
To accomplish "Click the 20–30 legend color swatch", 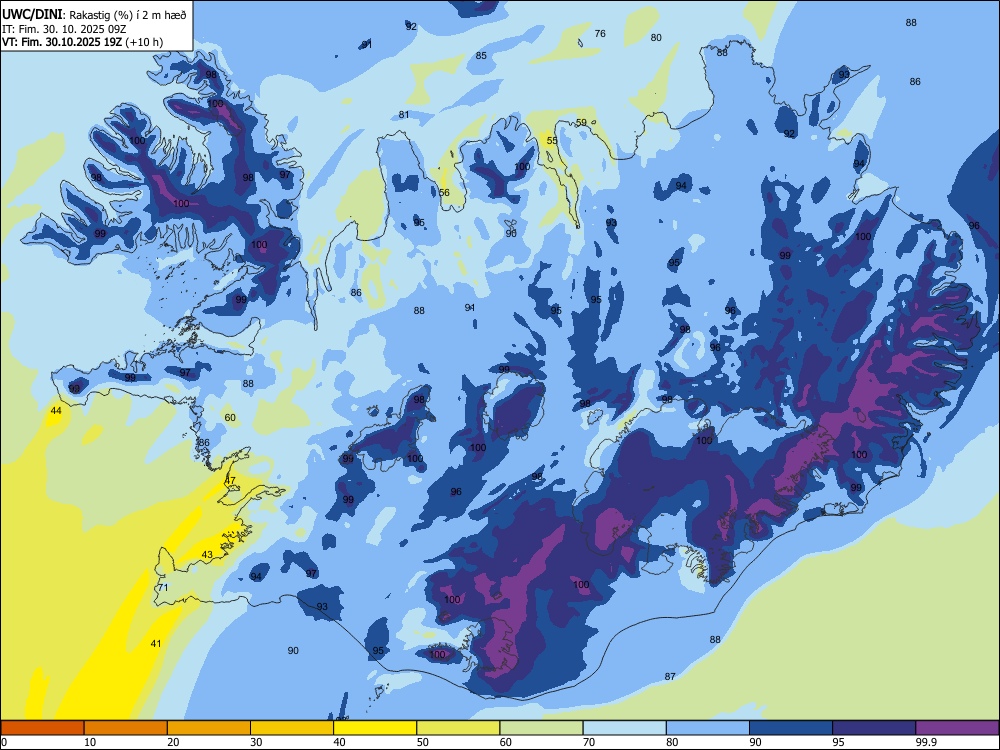I will tap(209, 728).
